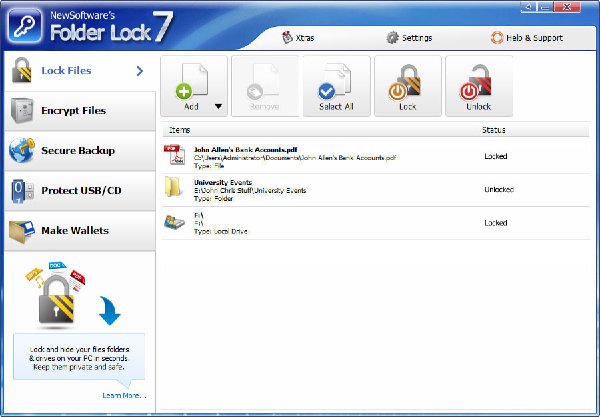600x417 pixels.
Task: Open Help & Support
Action: click(527, 37)
